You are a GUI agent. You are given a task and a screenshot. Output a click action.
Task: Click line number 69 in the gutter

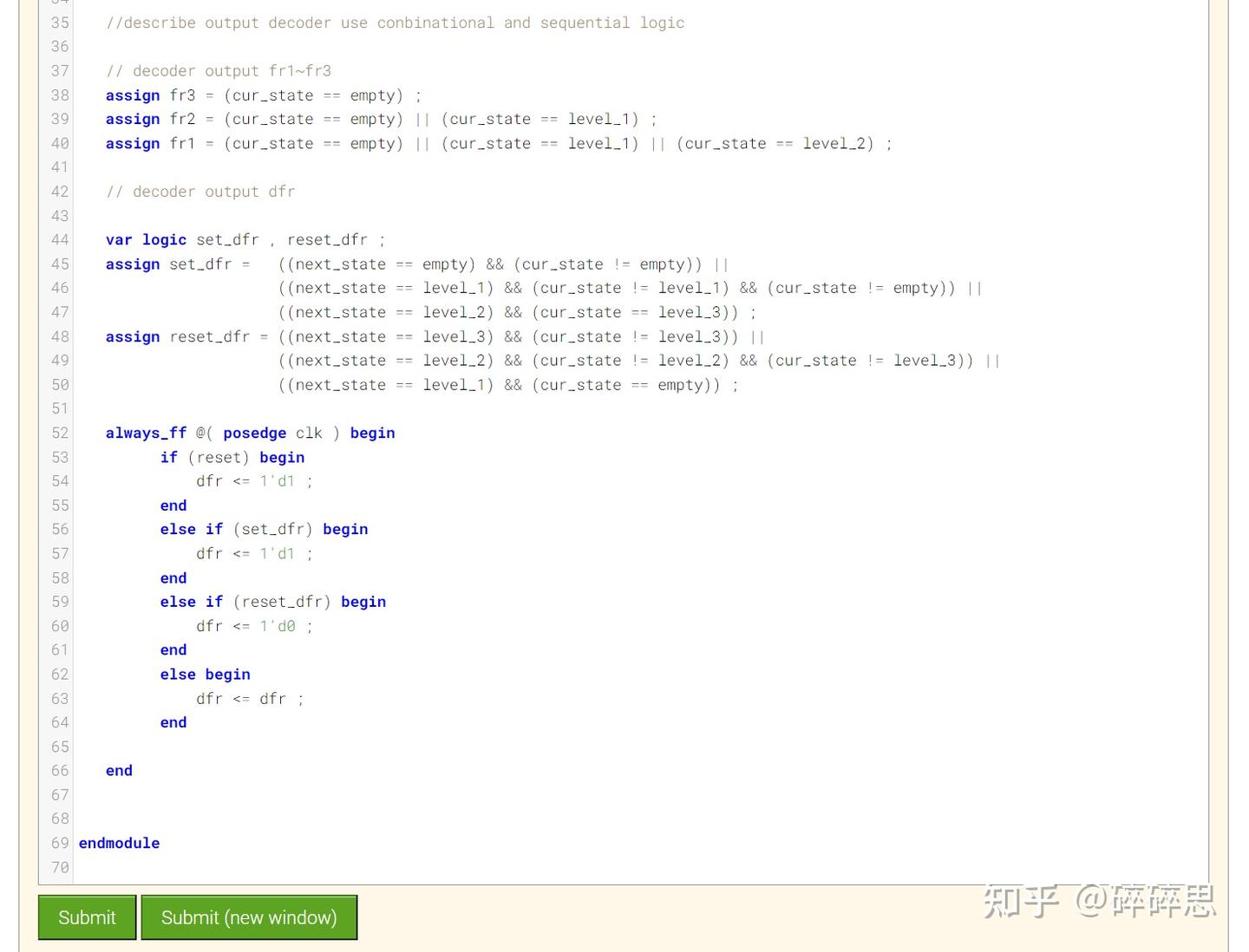coord(59,842)
